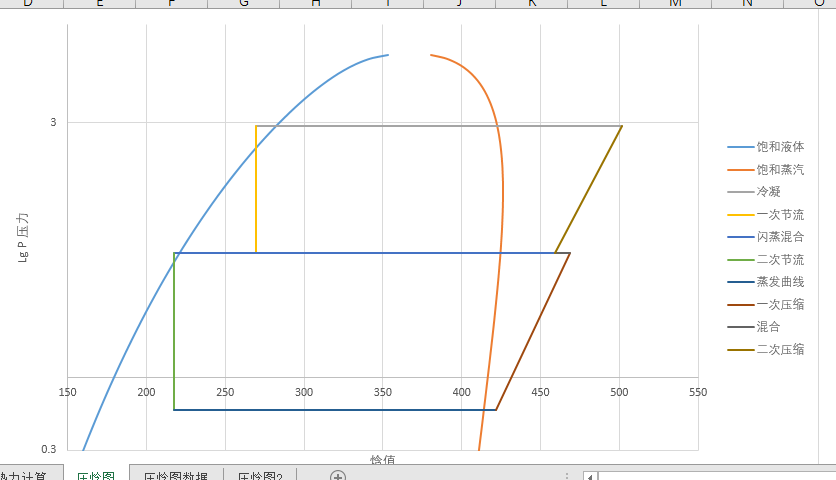
Task: Click the x-axis label 150
Action: coord(67,392)
